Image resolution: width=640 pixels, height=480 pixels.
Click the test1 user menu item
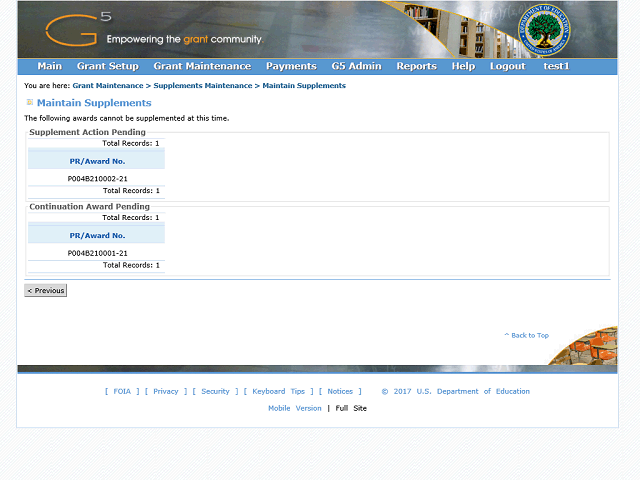pos(556,66)
